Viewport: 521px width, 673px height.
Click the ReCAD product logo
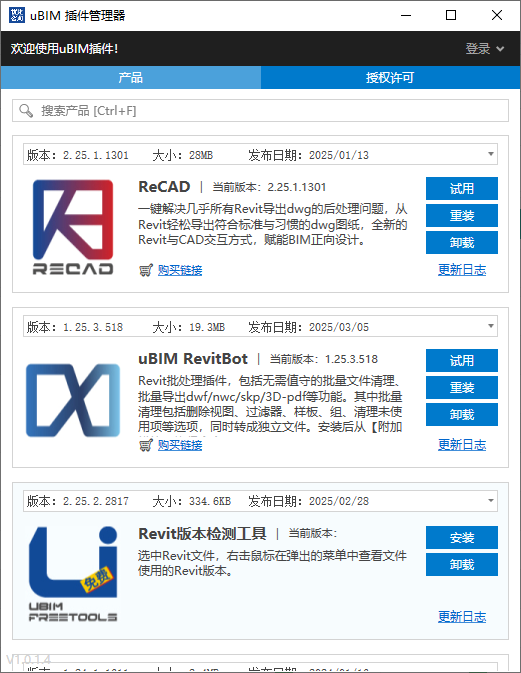73,227
